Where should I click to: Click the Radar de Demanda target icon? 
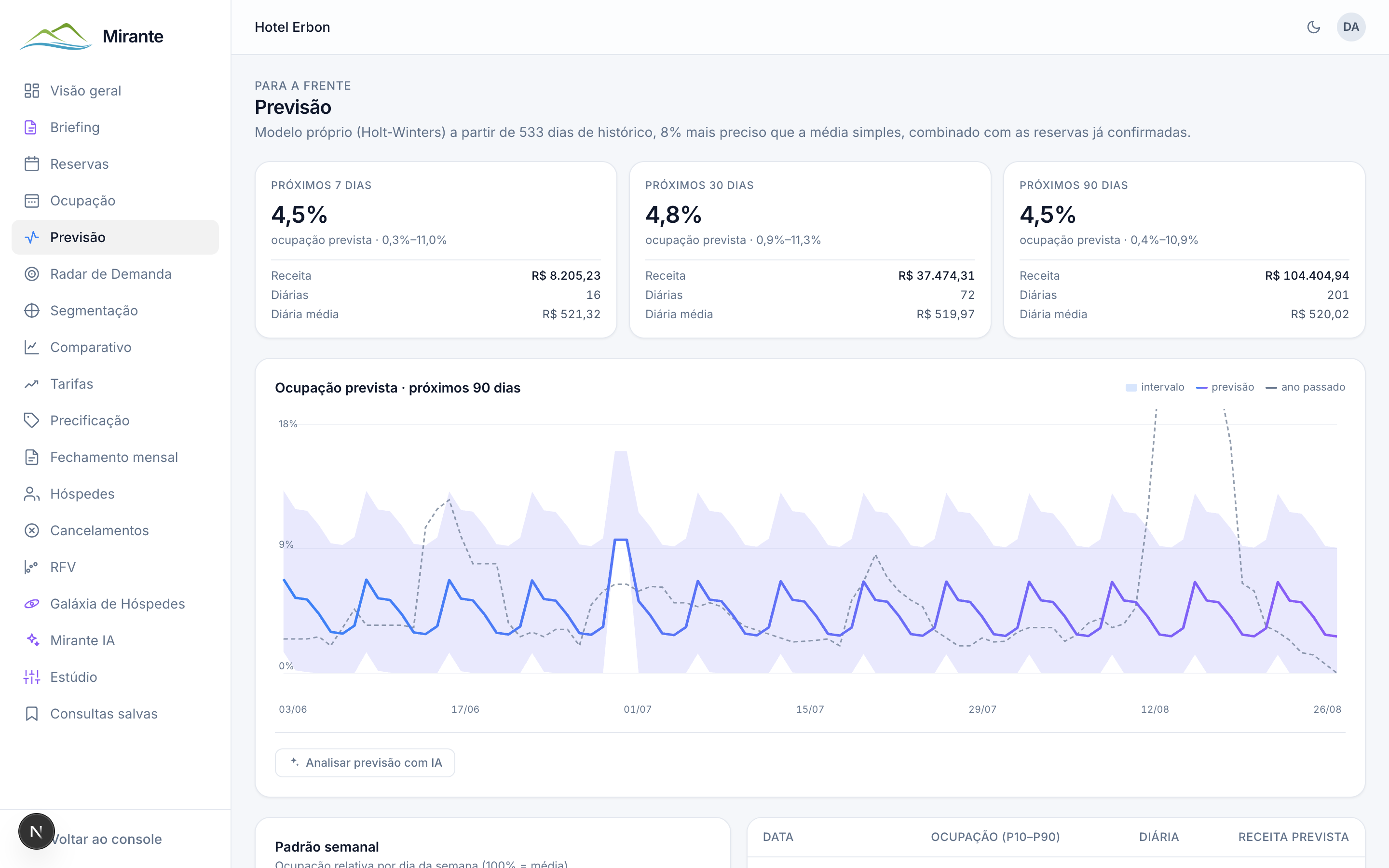(31, 274)
